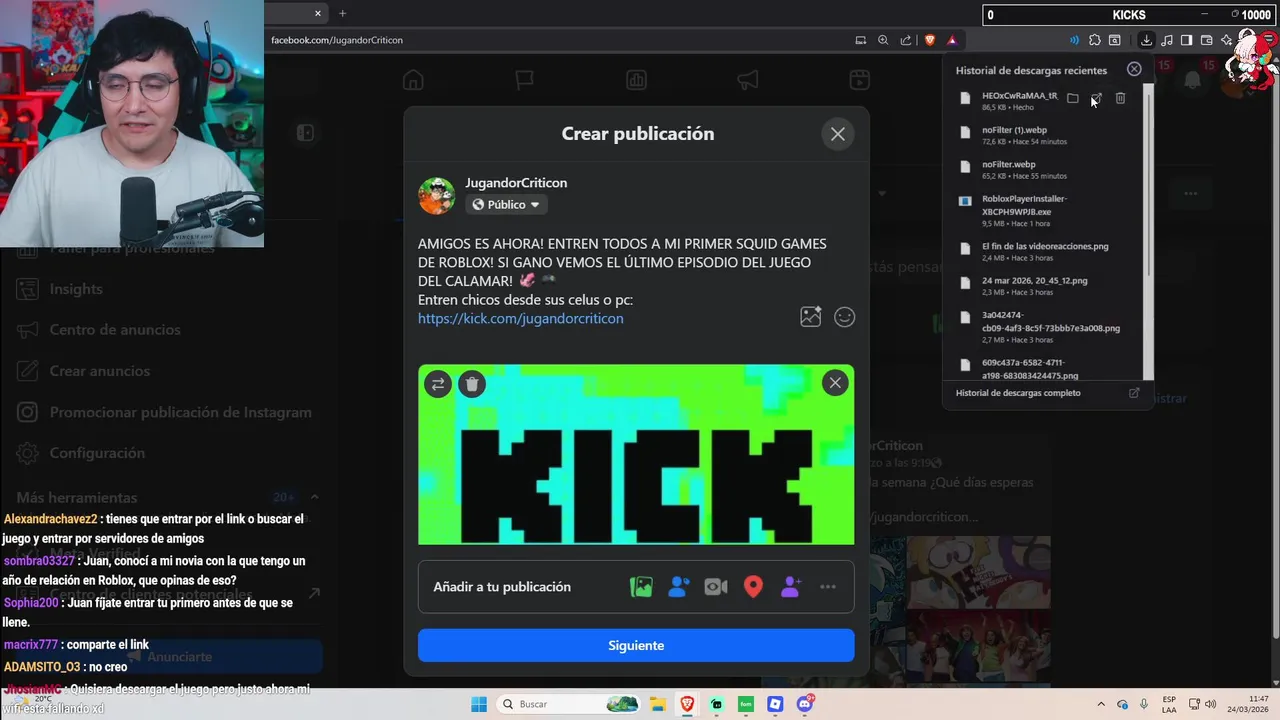Show HEOxCwRaMAA file in folder
This screenshot has width=1280, height=720.
tap(1073, 98)
